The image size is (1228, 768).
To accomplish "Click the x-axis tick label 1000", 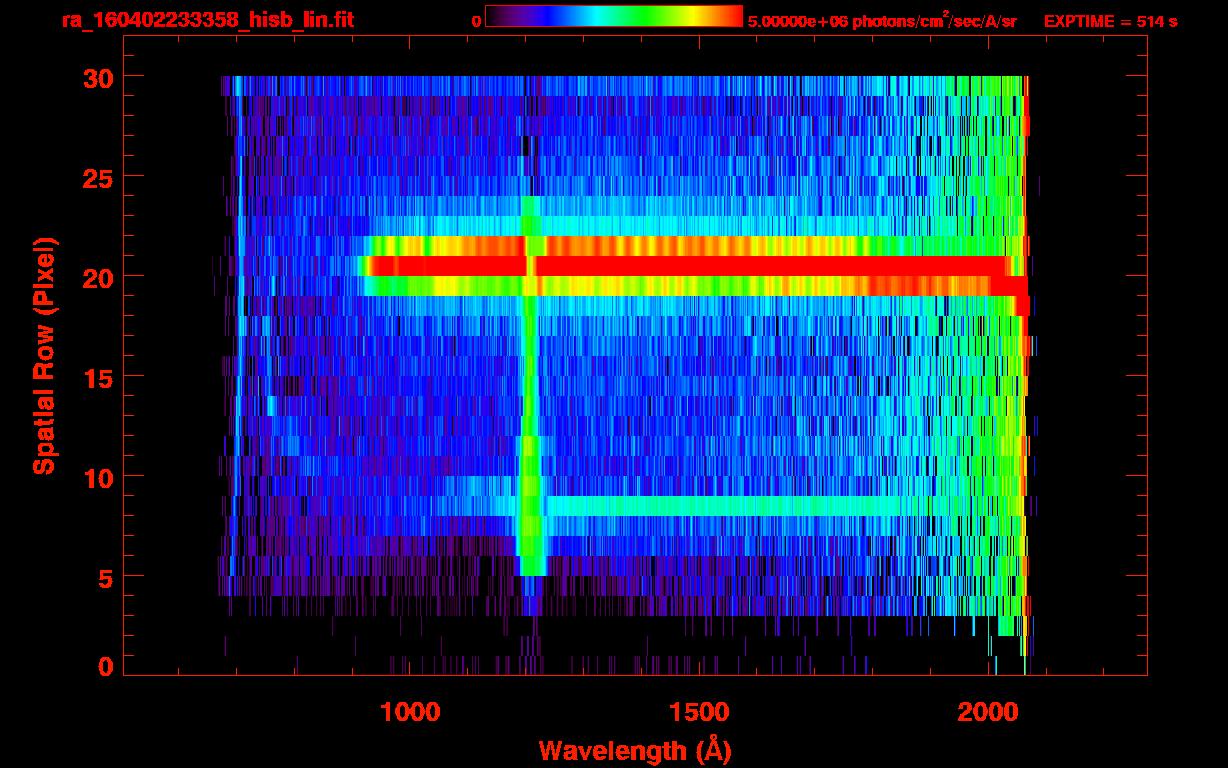I will click(410, 711).
